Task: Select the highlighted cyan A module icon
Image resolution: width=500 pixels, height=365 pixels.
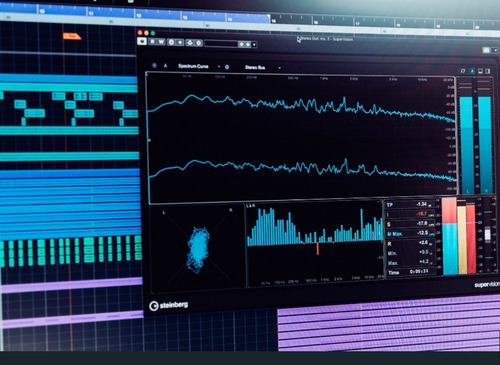Action: (x=472, y=71)
